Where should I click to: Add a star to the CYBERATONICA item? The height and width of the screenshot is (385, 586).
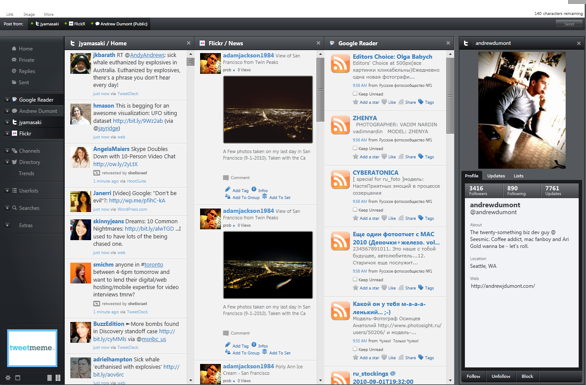tap(366, 218)
